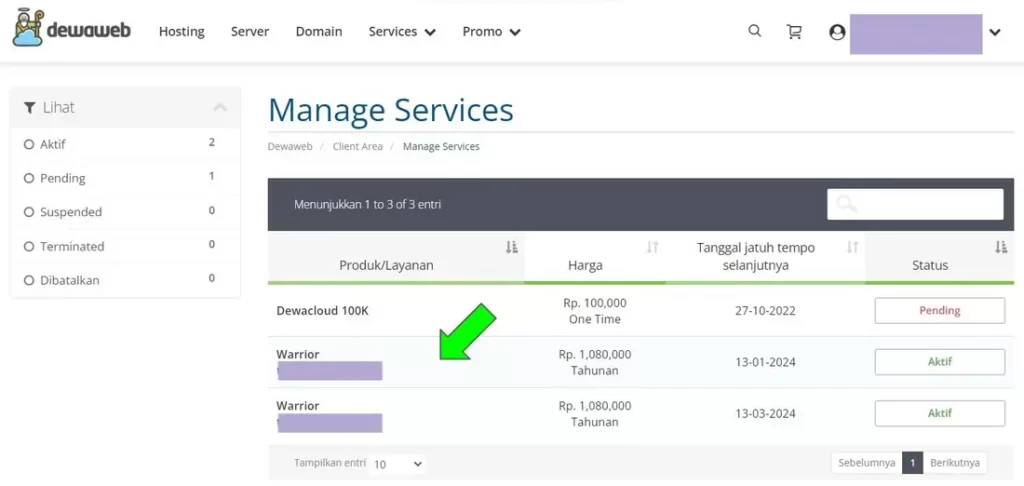Click the Rp. 100,000 One Time price
Image resolution: width=1024 pixels, height=486 pixels.
click(x=594, y=311)
